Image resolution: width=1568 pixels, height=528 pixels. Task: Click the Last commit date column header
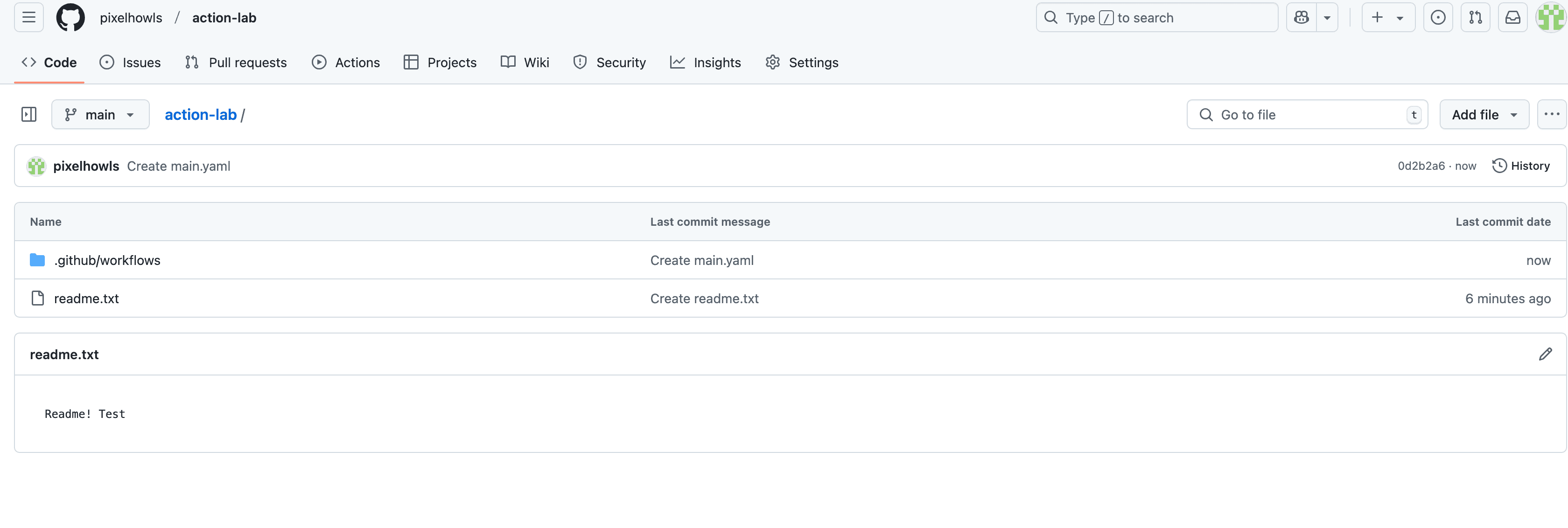coord(1503,222)
